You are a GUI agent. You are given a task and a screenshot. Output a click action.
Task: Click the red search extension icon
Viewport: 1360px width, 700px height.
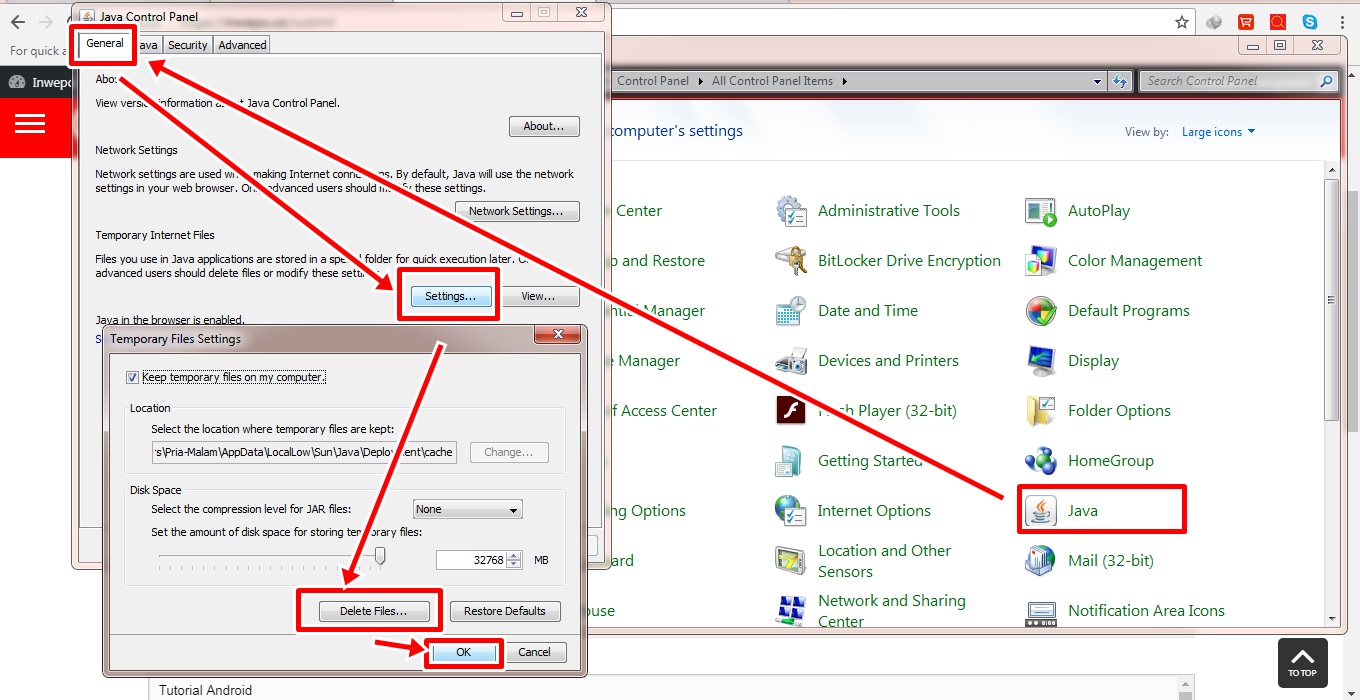coord(1278,22)
